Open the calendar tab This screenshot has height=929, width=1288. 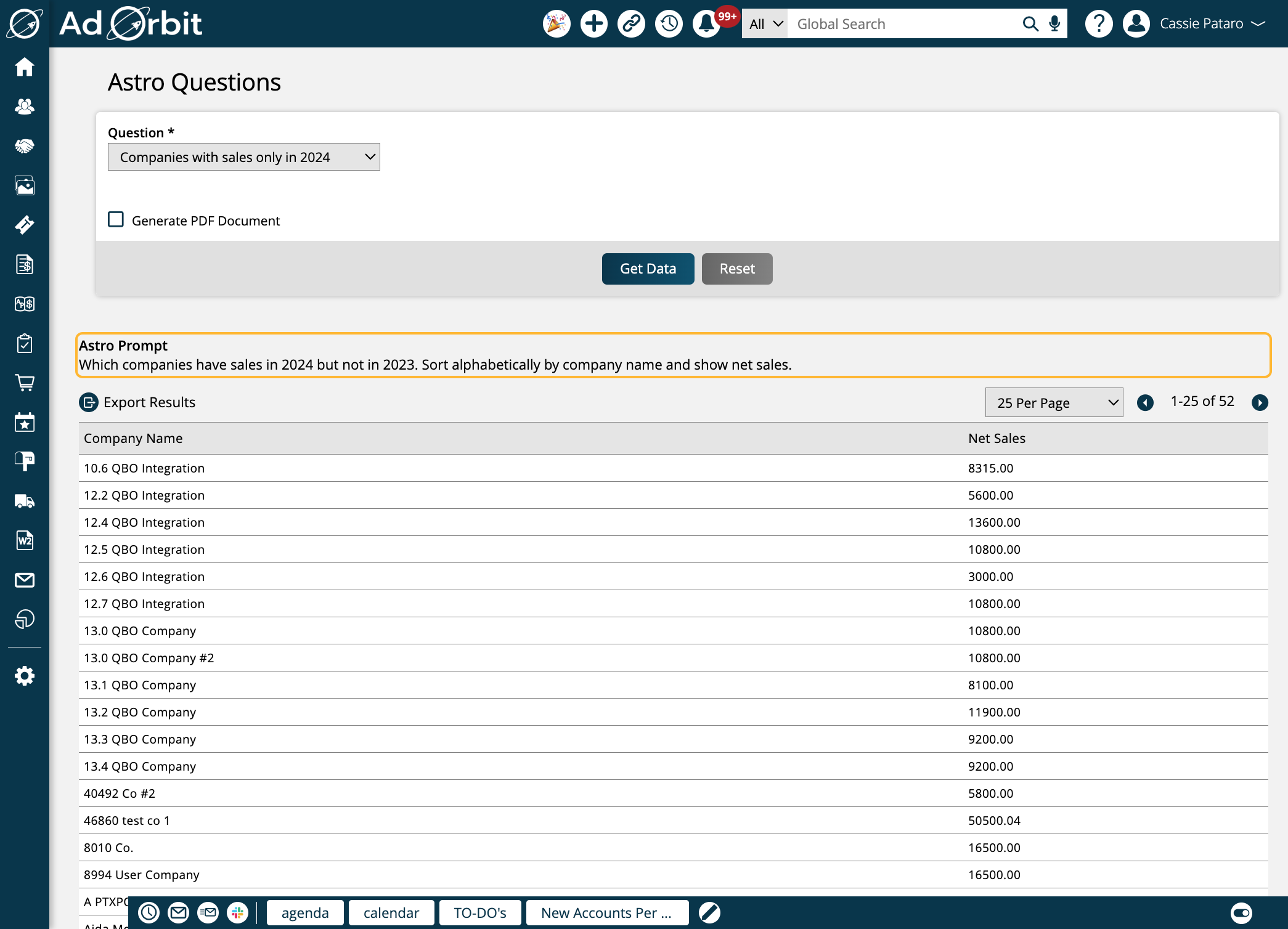pyautogui.click(x=391, y=912)
